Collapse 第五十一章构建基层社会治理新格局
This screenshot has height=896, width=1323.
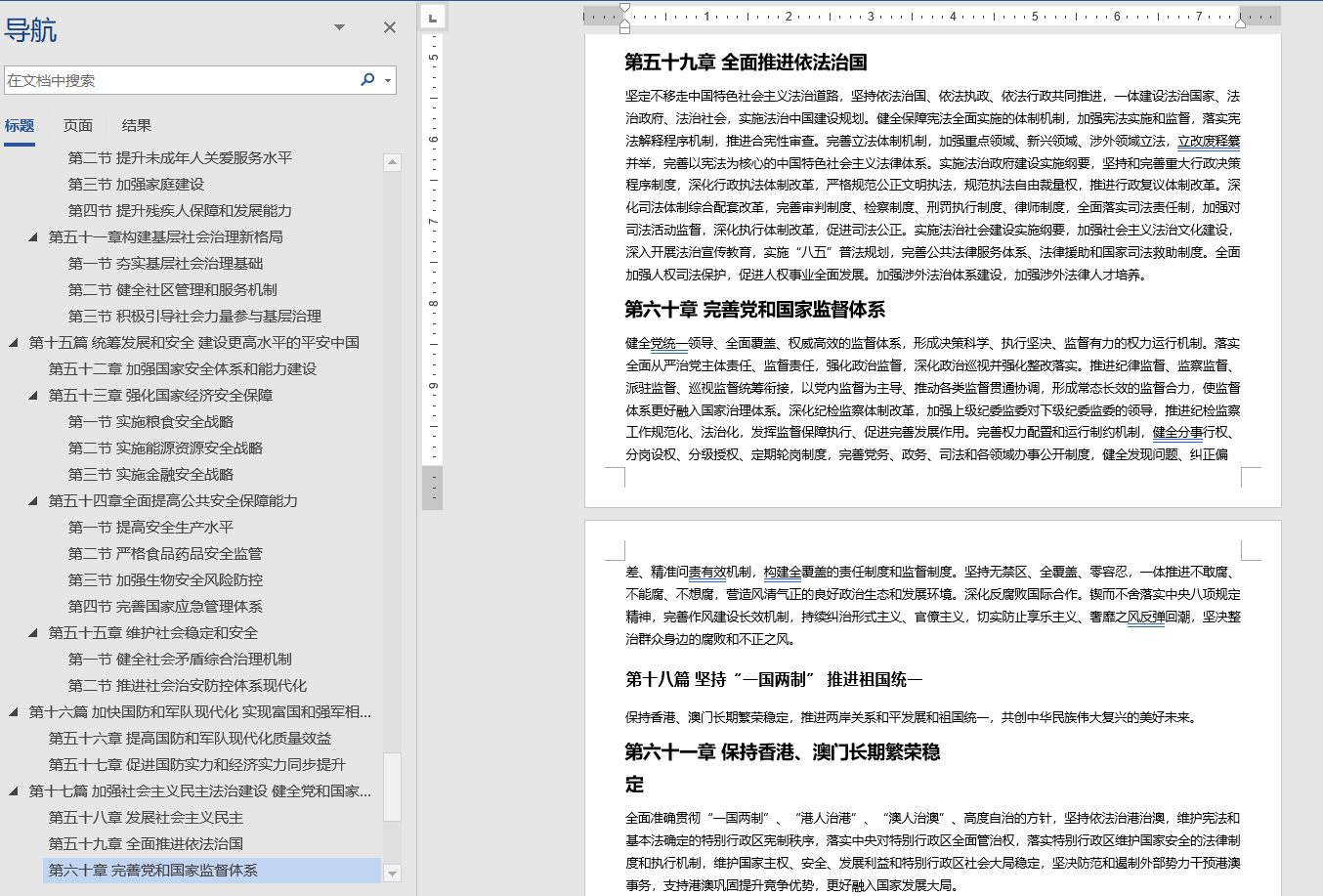(x=33, y=236)
